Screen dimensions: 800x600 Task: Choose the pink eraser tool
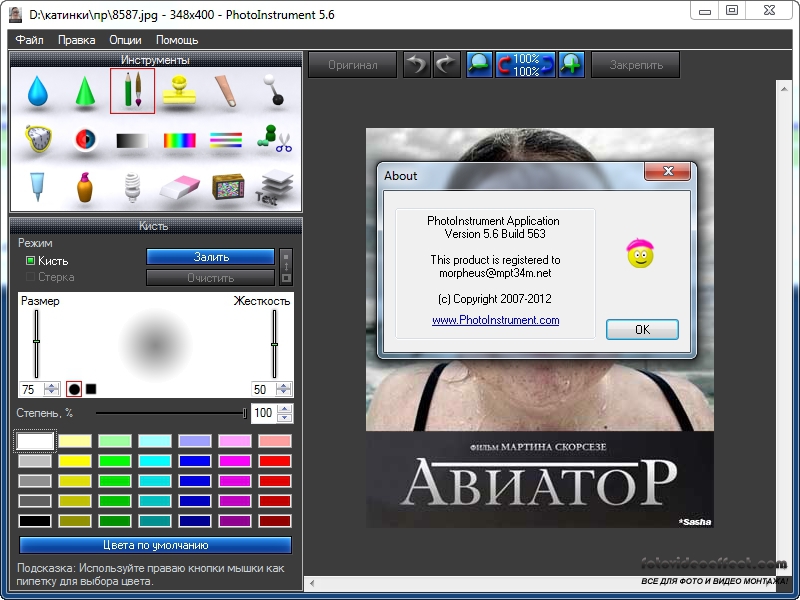tap(180, 187)
